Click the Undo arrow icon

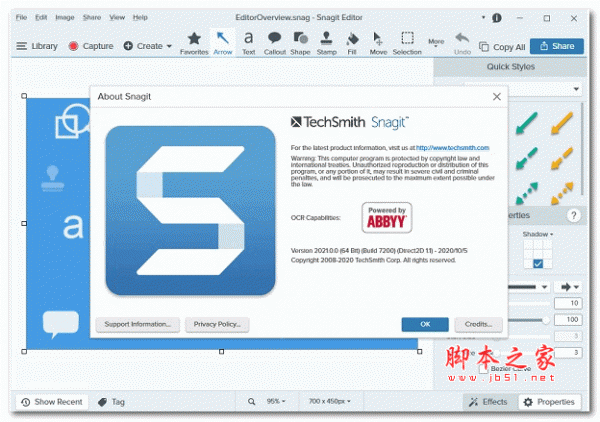pos(462,39)
